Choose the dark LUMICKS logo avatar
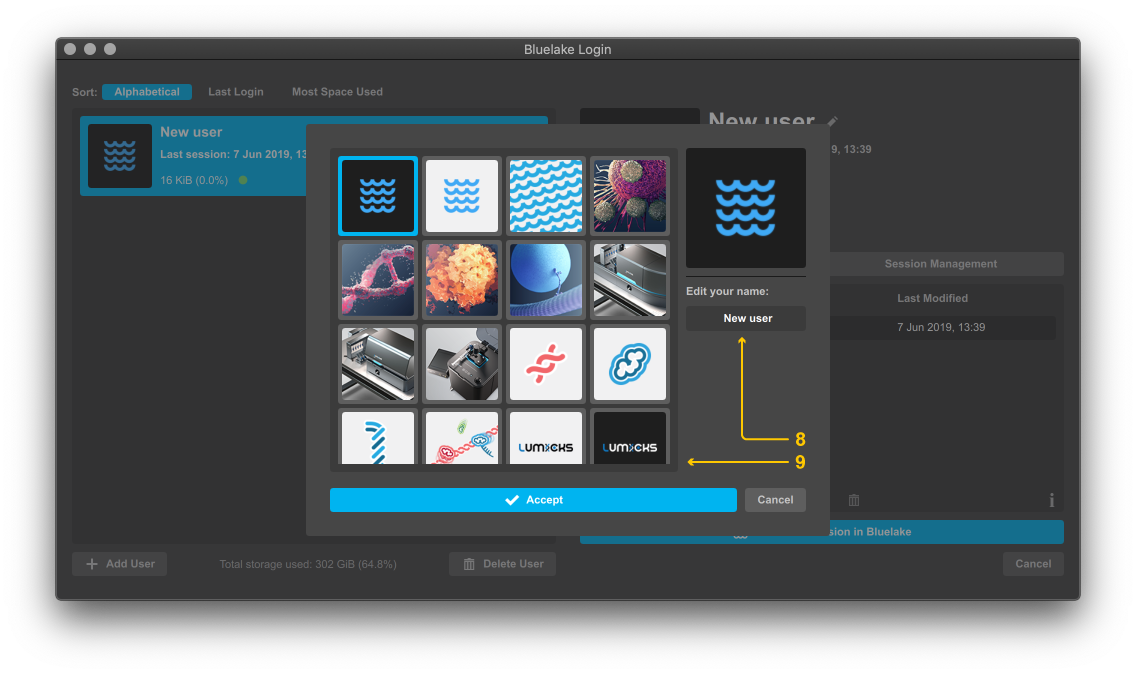 tap(629, 440)
